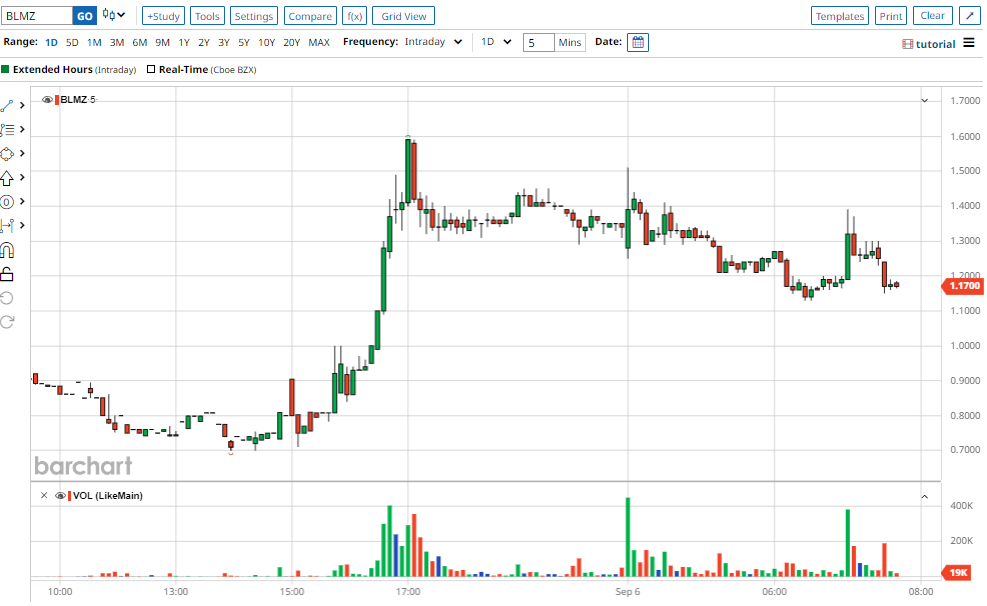Screen dimensions: 987x606
Task: Toggle the lock drawings icon
Action: pyautogui.click(x=7, y=274)
